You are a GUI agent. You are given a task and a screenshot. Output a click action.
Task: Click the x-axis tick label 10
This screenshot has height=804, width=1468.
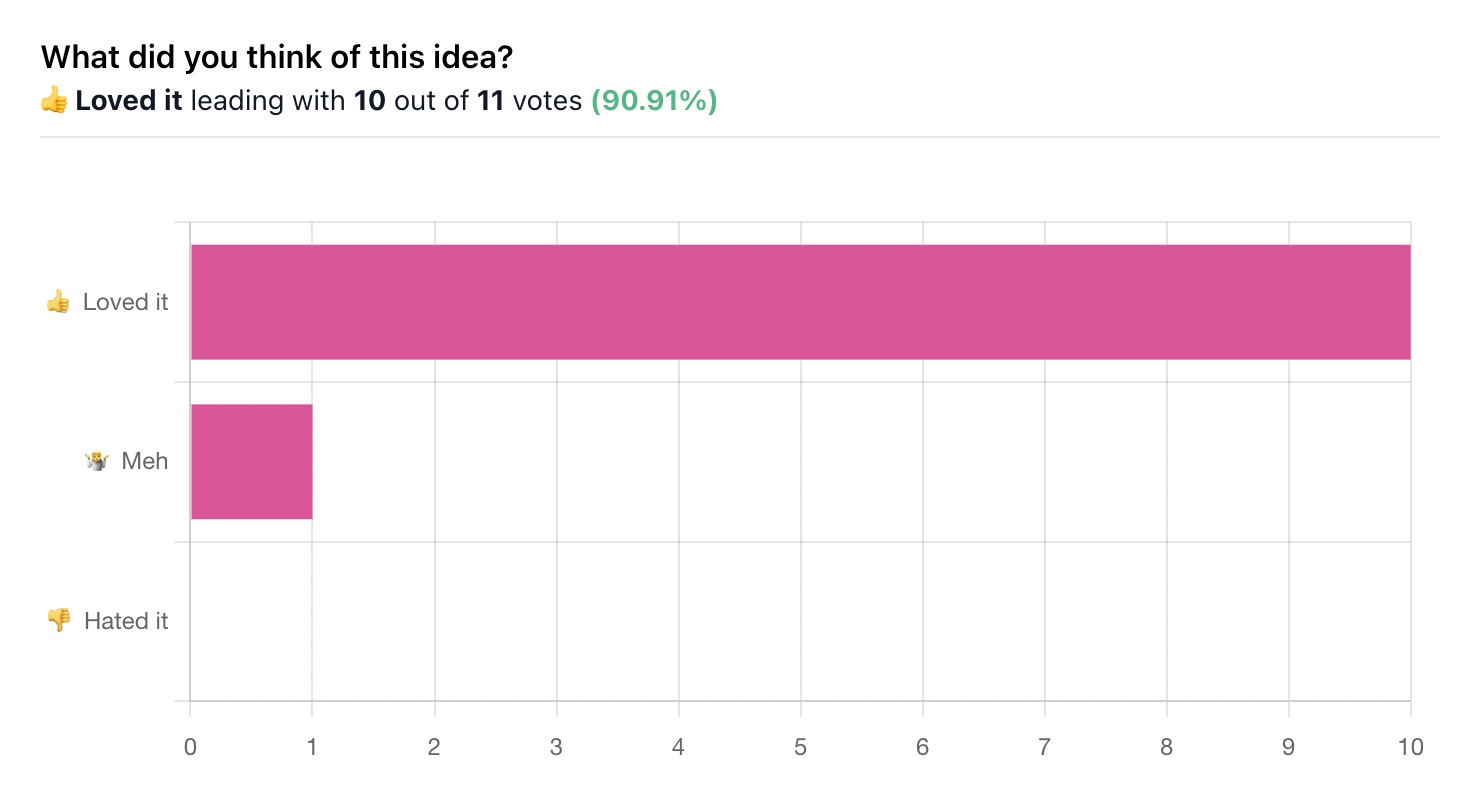1410,746
